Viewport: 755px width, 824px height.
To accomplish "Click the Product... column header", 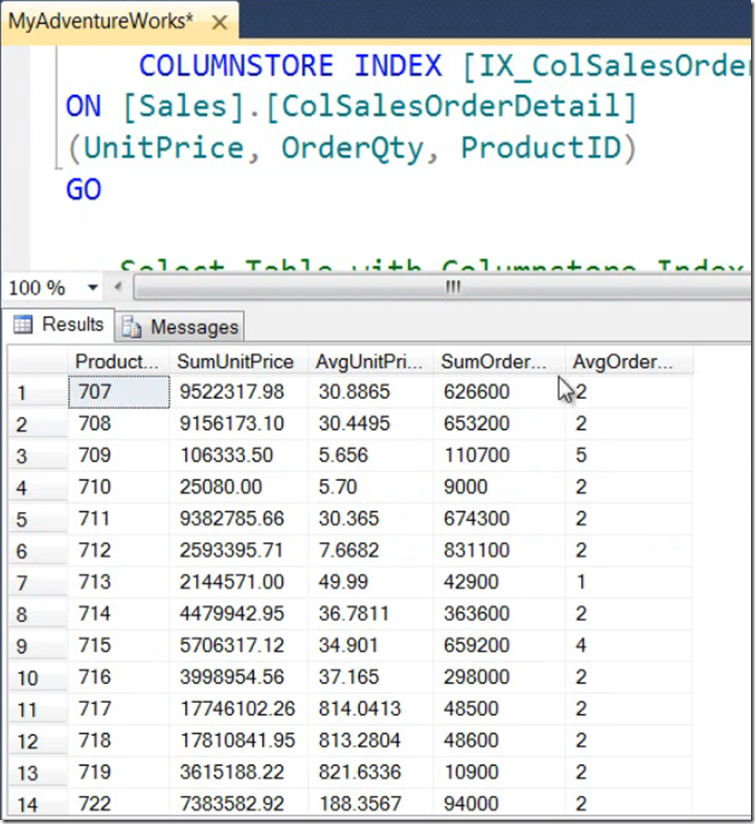I will 119,362.
